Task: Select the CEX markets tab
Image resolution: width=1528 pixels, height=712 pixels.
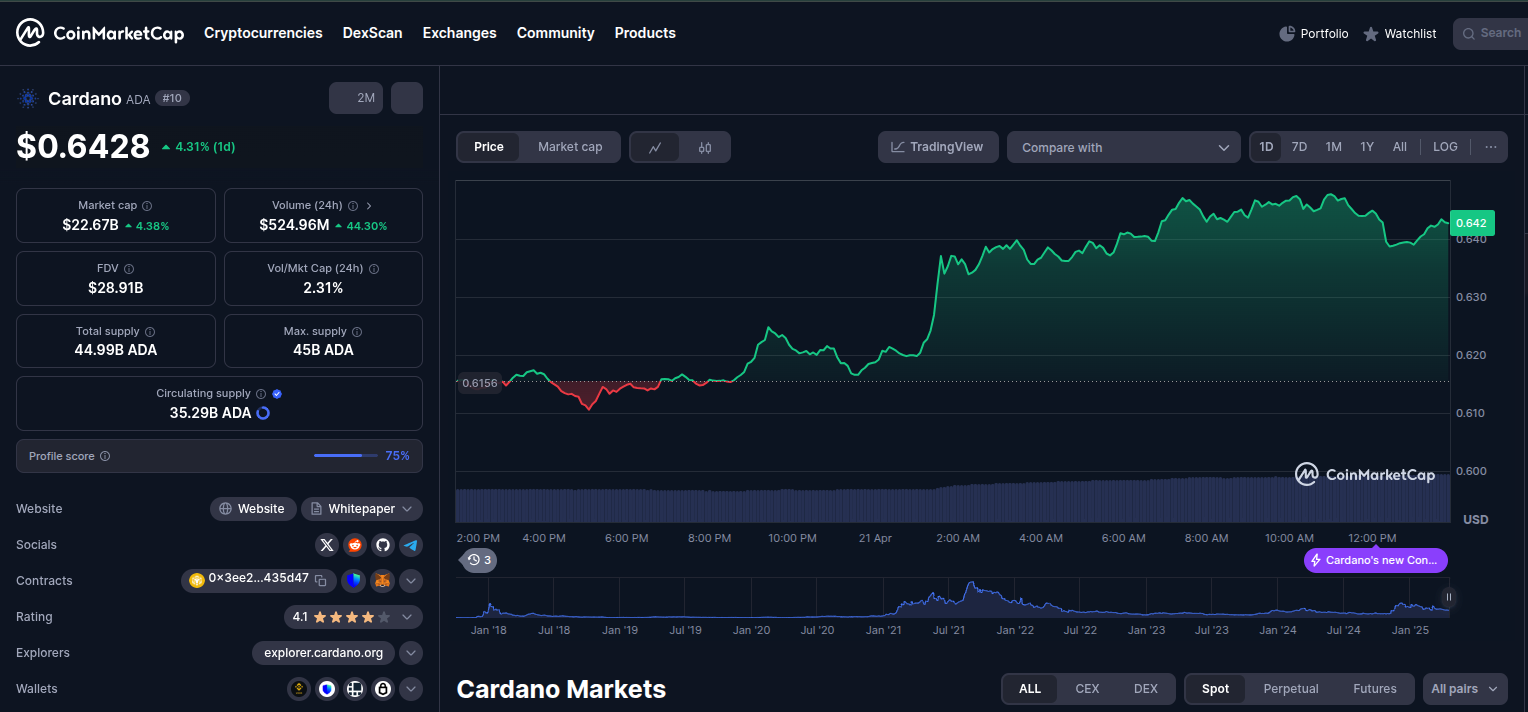Action: [1087, 689]
